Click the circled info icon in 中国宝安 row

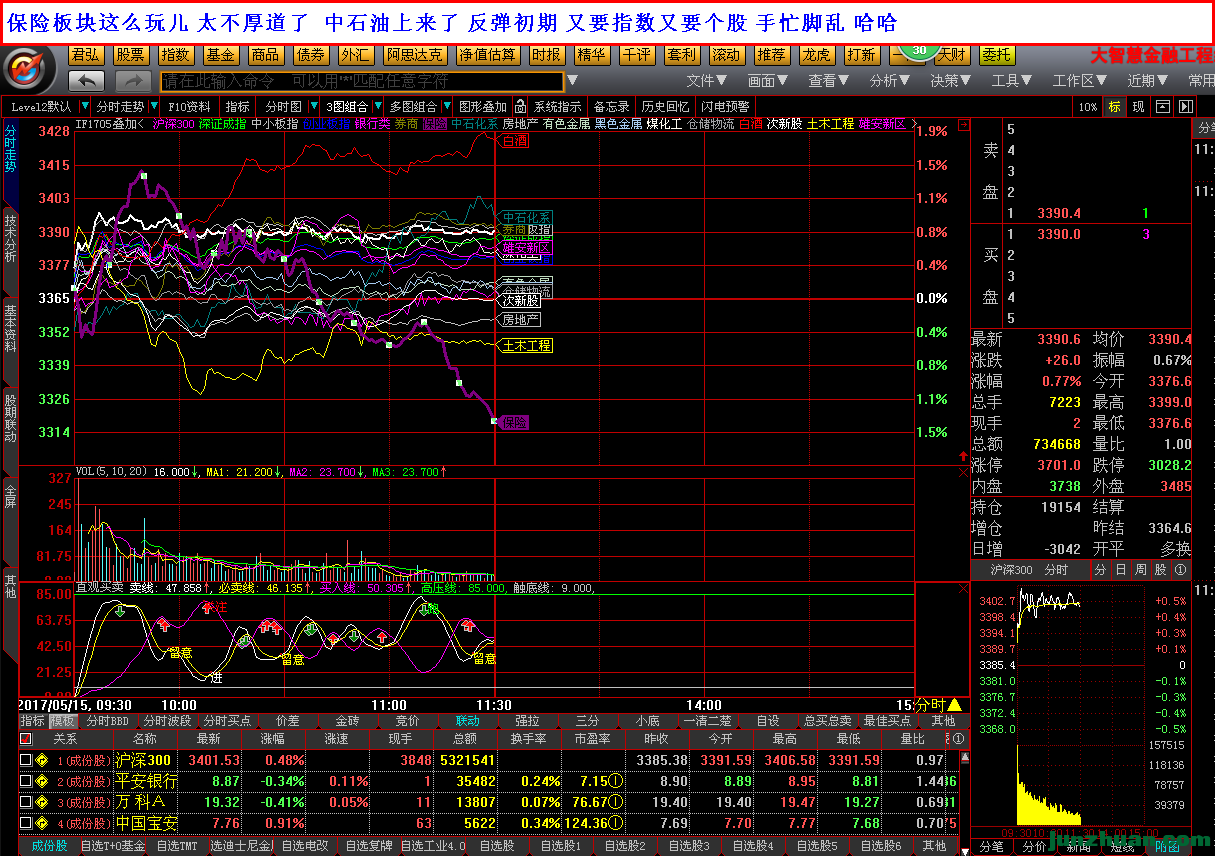click(617, 823)
